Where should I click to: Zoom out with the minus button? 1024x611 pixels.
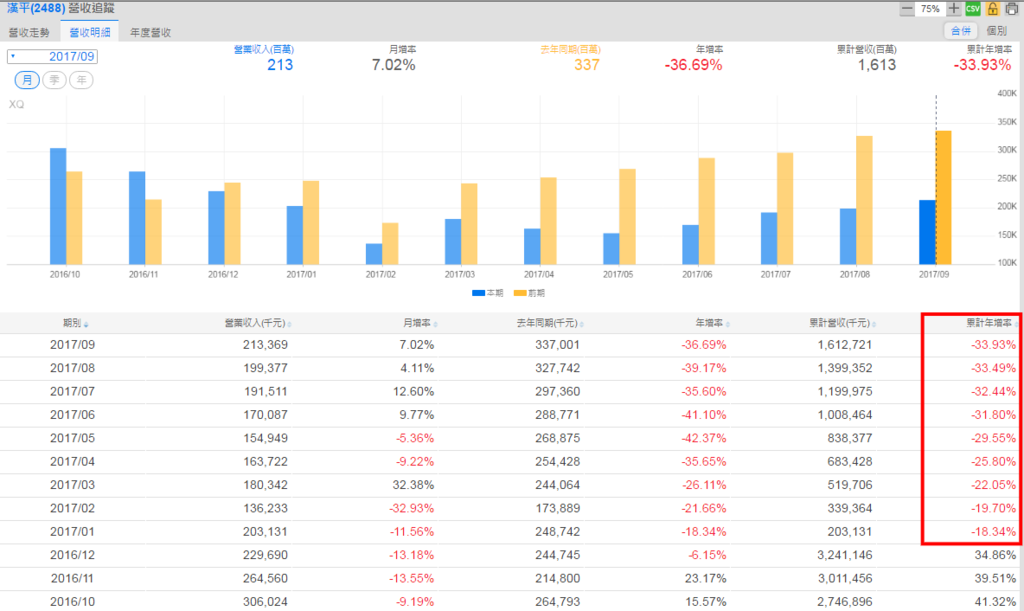click(x=906, y=9)
